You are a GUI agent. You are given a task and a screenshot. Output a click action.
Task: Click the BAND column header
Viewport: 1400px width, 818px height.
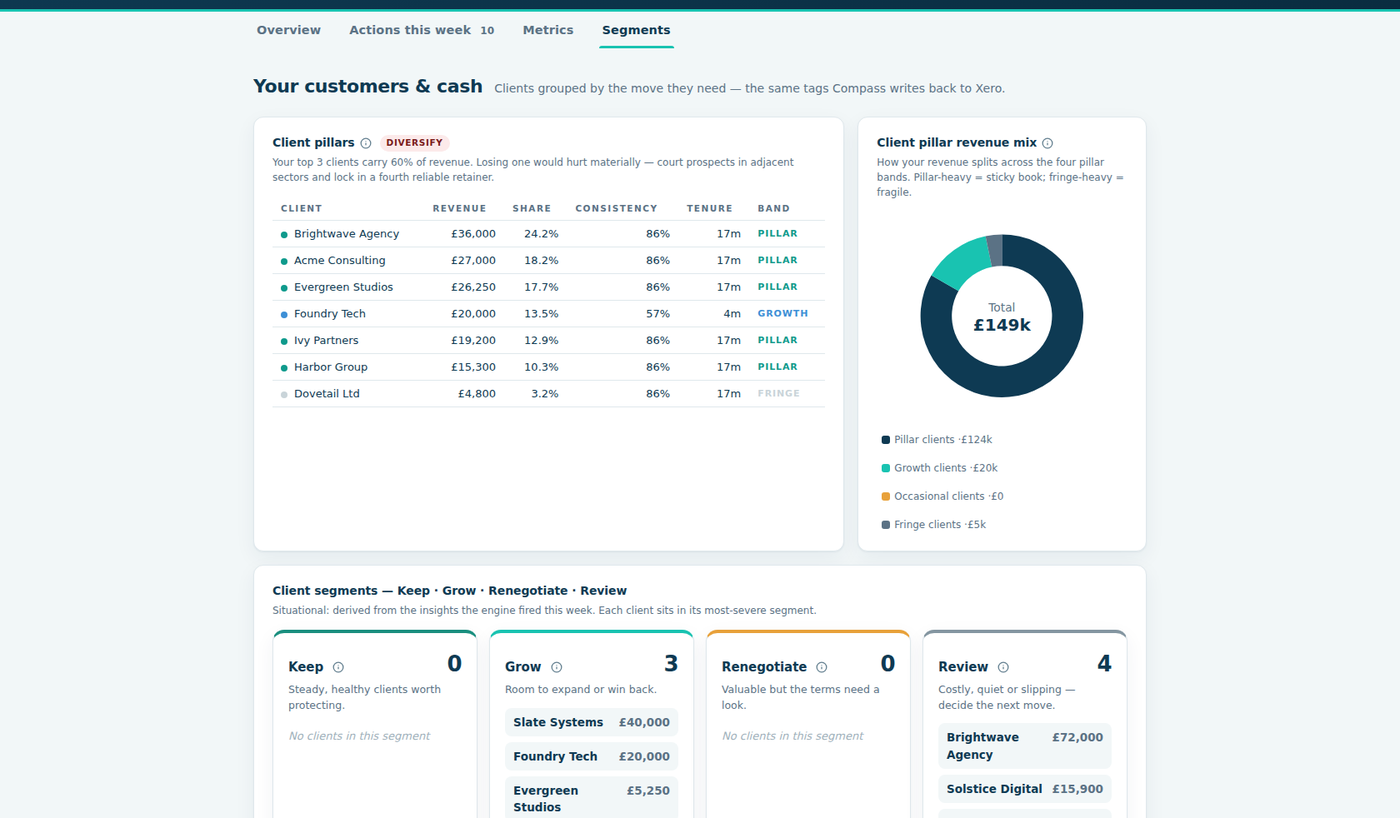(x=774, y=209)
